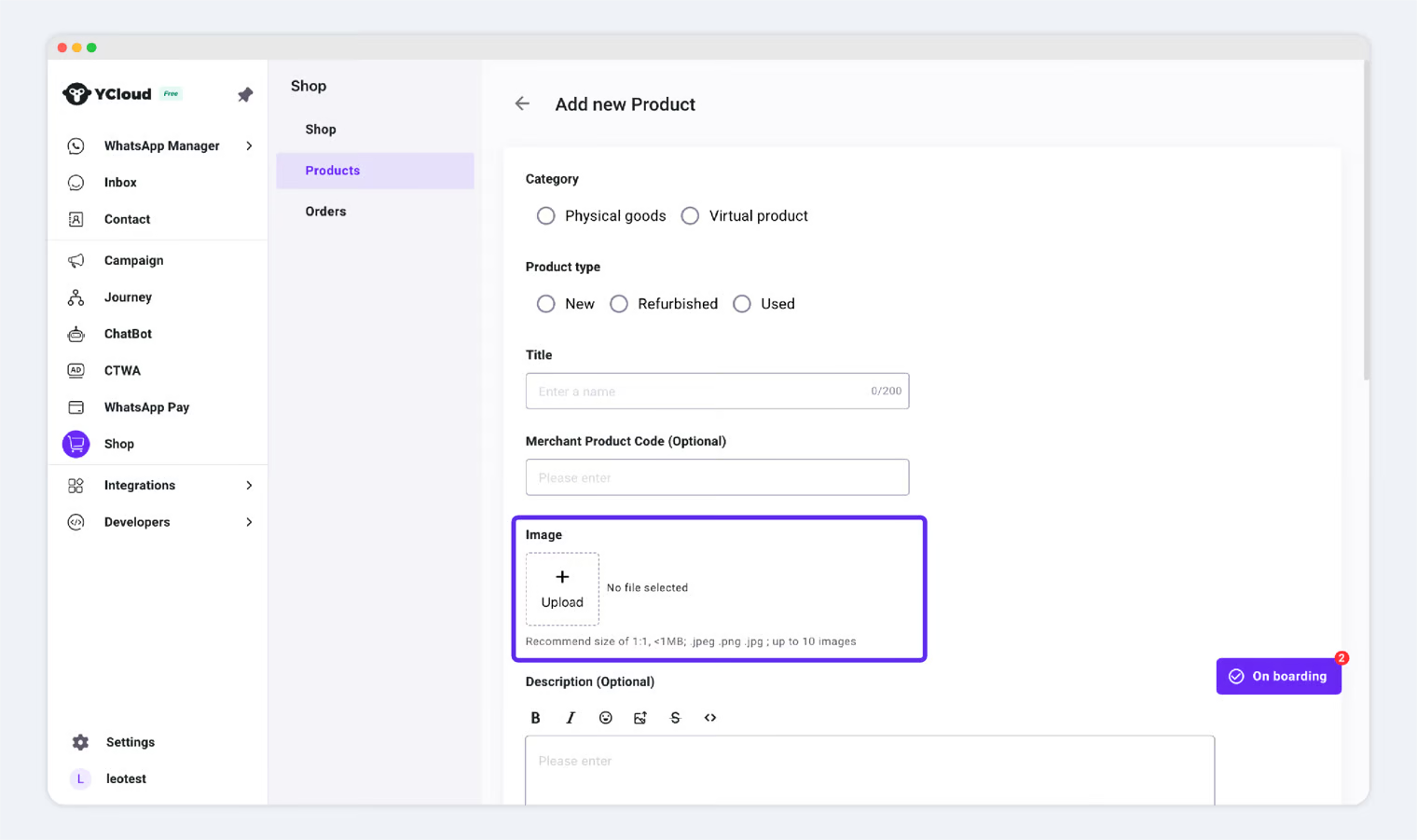Go to Inbox in the sidebar

(120, 183)
